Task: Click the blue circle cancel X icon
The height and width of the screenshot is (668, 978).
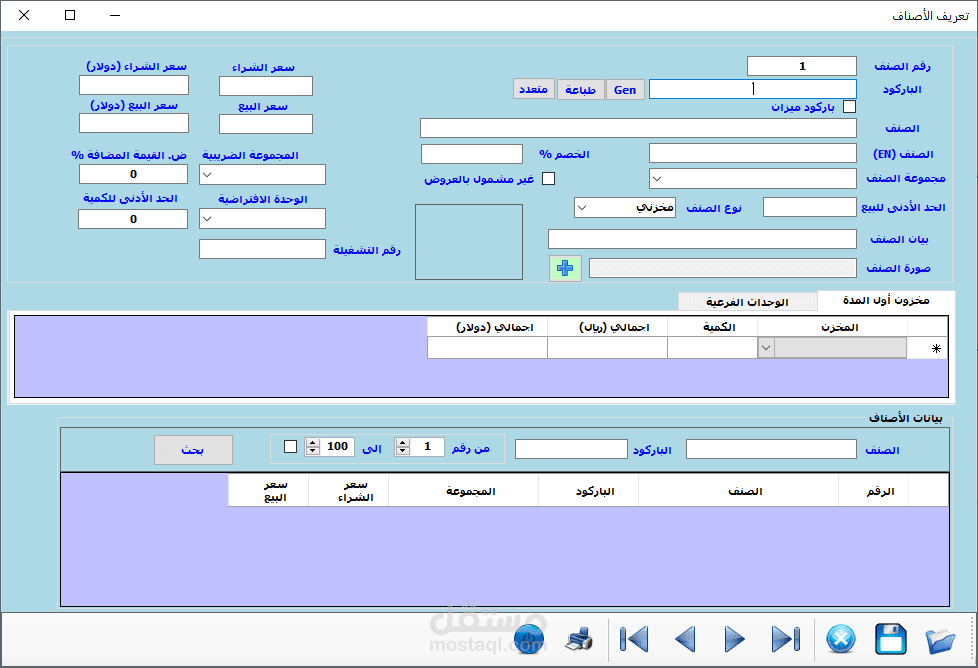Action: tap(840, 639)
